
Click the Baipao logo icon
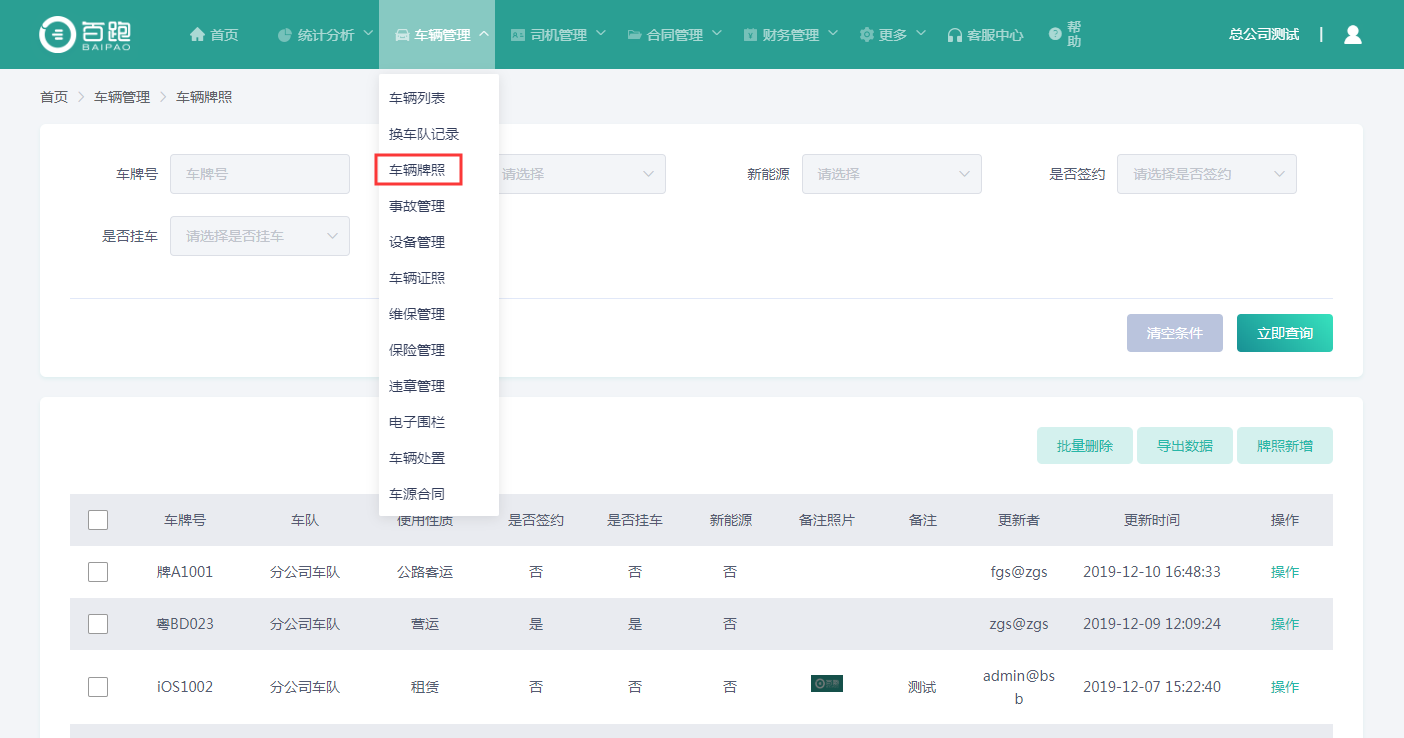coord(58,34)
